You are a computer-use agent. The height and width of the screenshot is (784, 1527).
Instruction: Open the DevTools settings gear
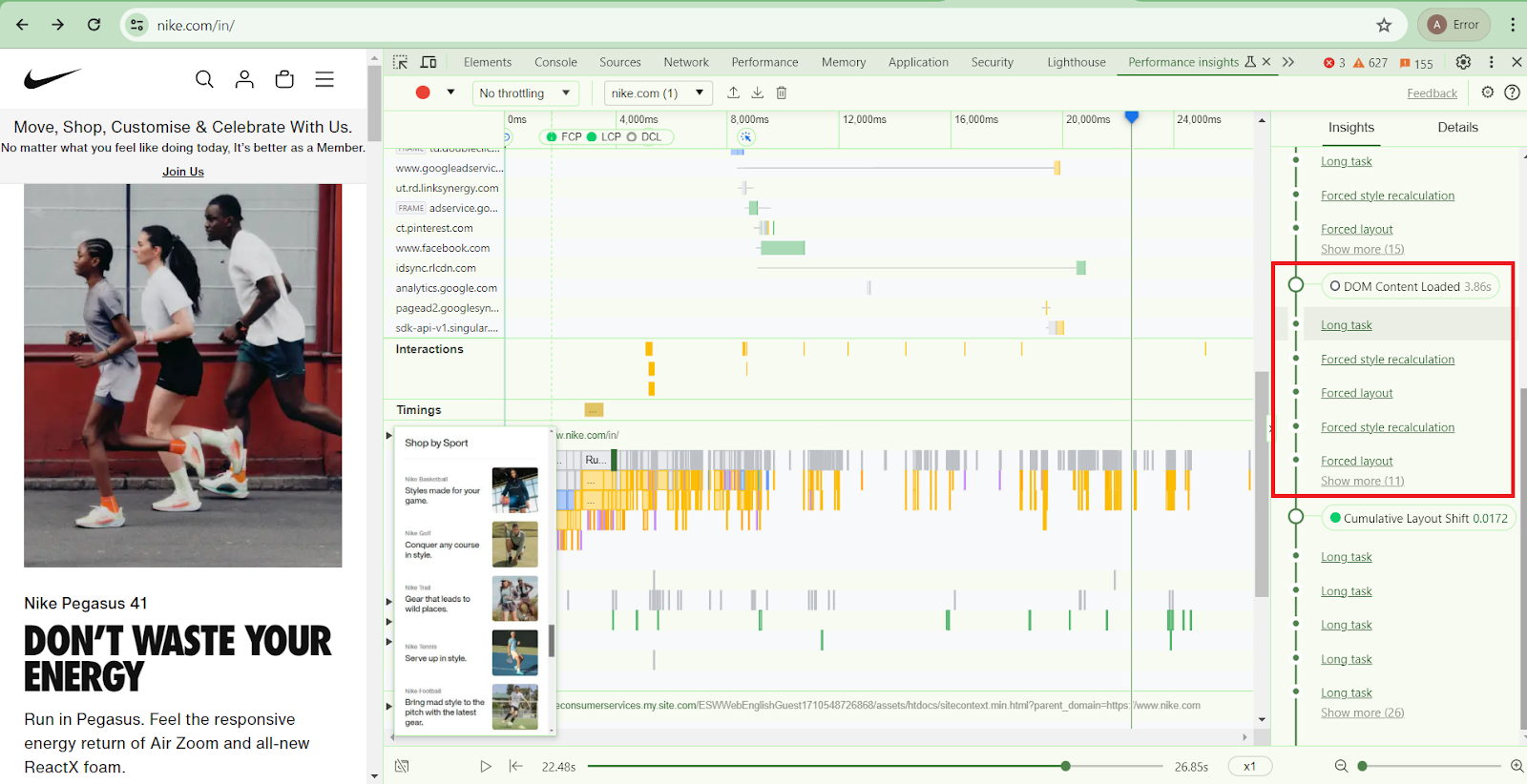point(1463,62)
